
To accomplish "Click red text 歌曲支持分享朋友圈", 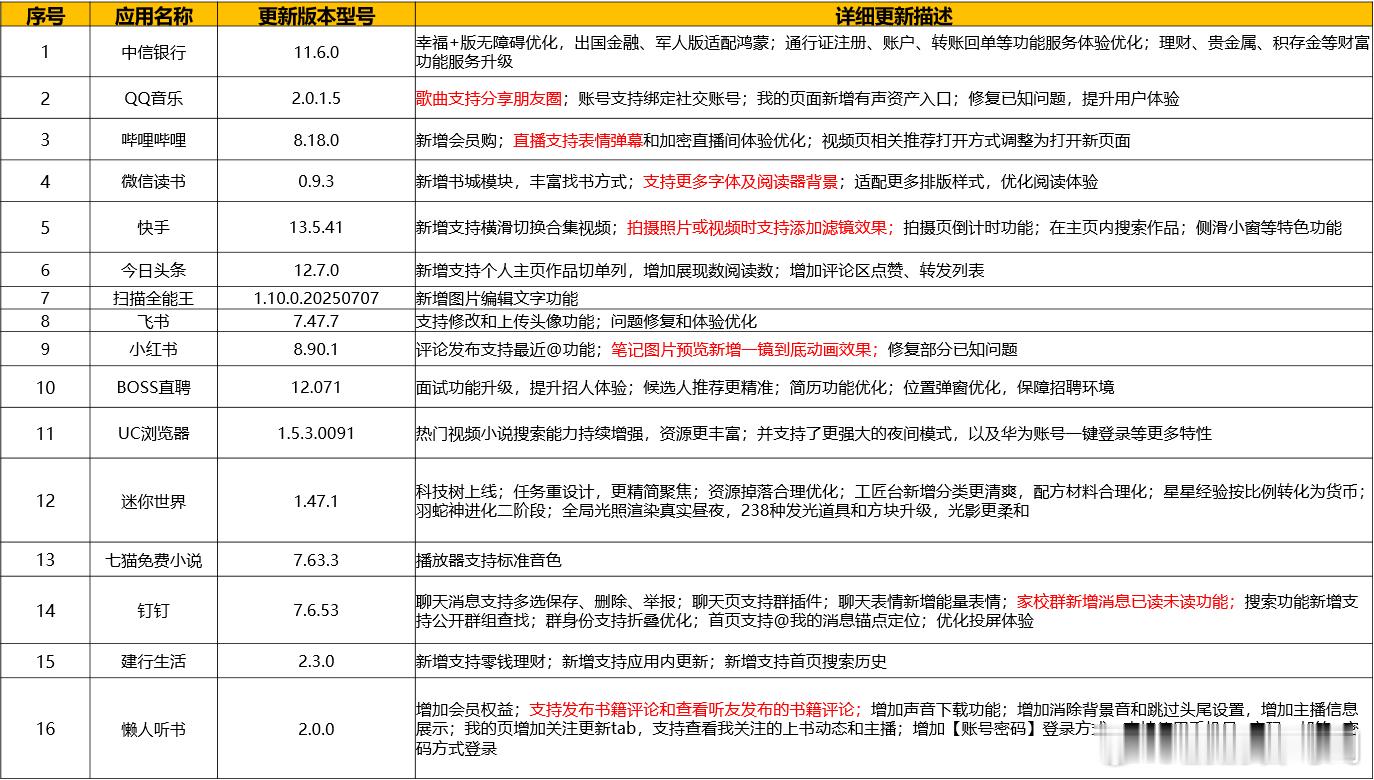I will (x=490, y=99).
